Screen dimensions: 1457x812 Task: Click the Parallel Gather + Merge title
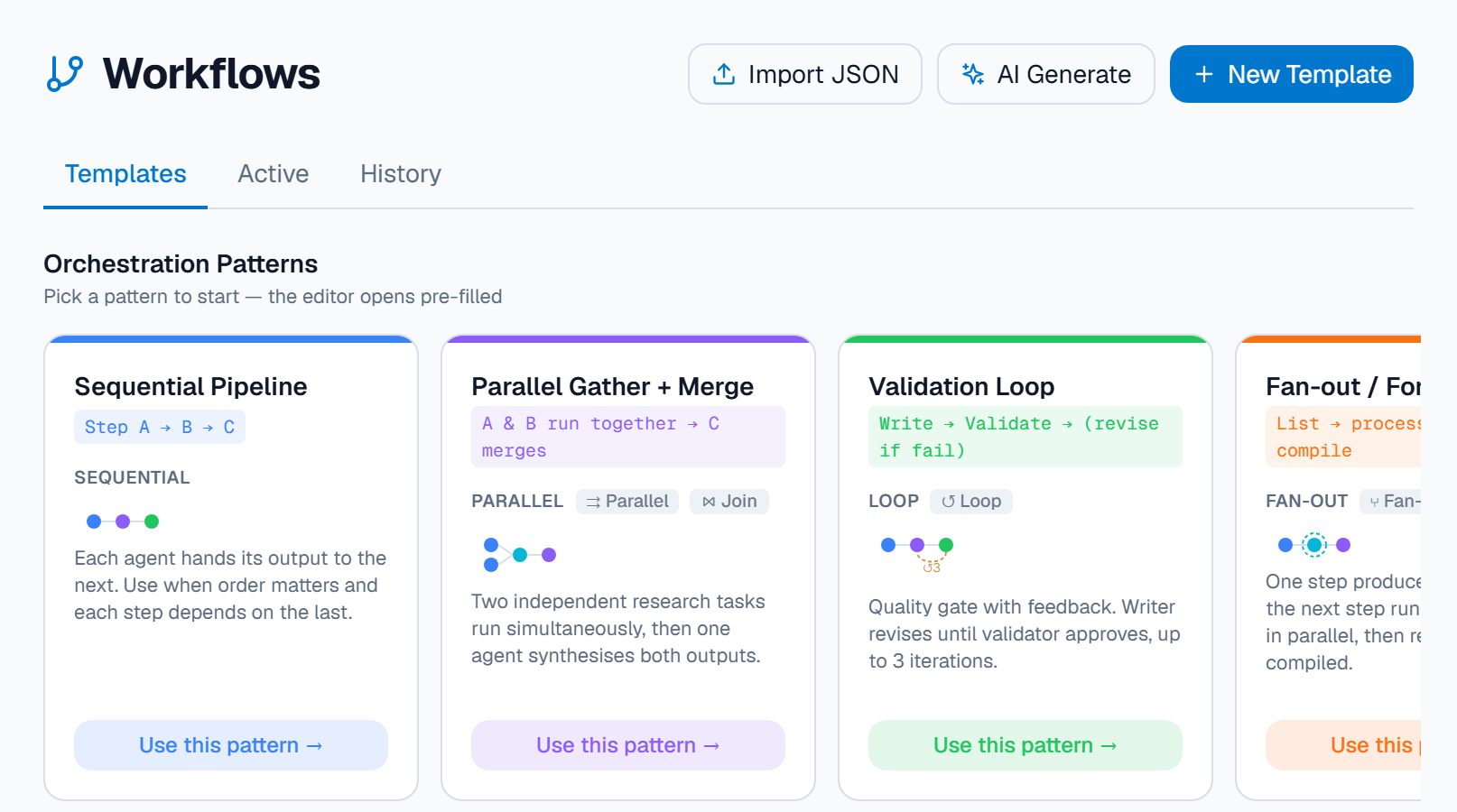click(x=613, y=386)
